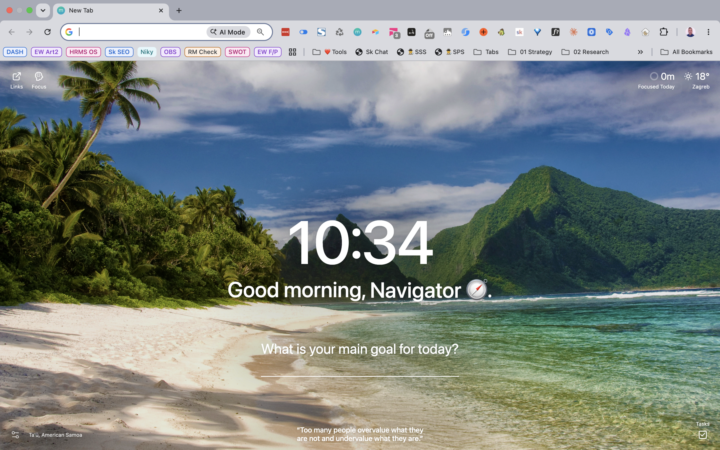Open the EW F/P tab group
The image size is (720, 450).
268,52
